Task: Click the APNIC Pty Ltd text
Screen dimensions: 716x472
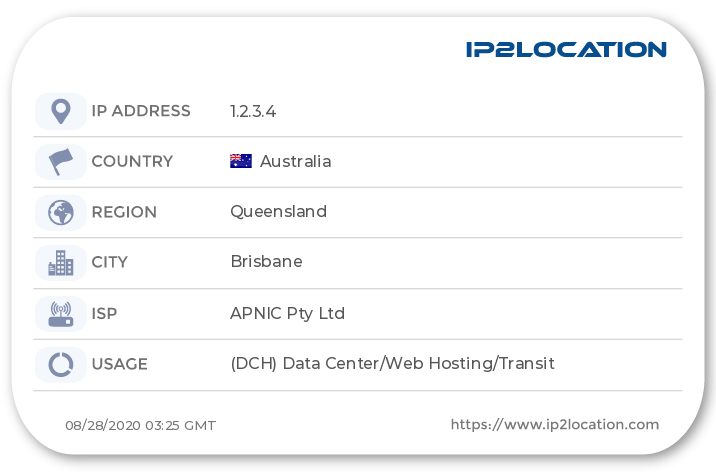Action: 287,314
